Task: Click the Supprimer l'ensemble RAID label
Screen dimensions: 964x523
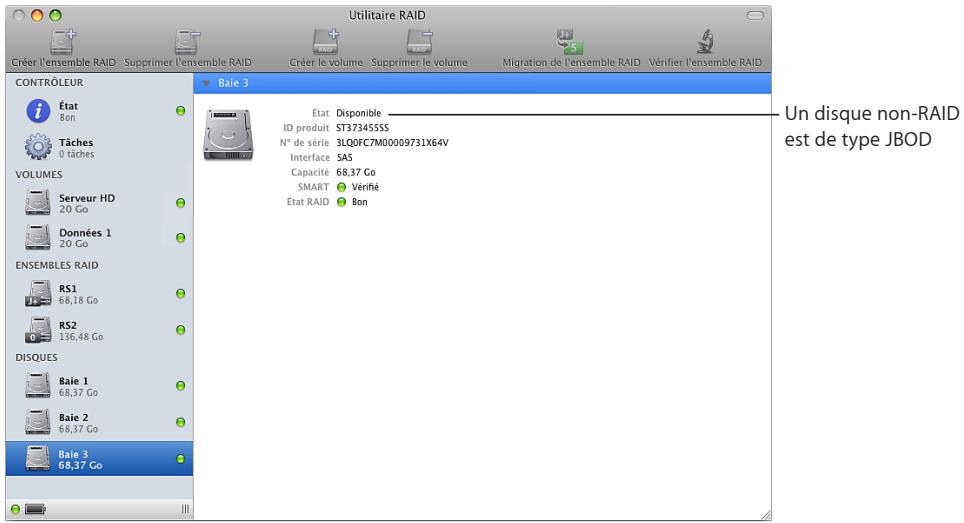Action: pyautogui.click(x=188, y=63)
